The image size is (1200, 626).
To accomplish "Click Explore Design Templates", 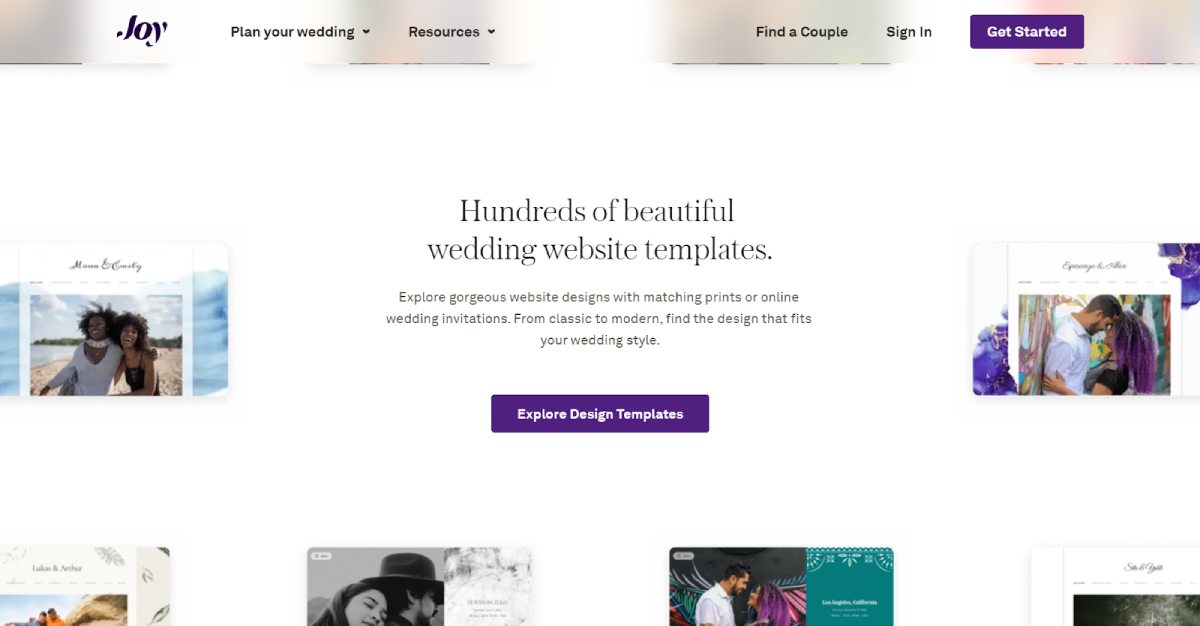I will tap(599, 413).
